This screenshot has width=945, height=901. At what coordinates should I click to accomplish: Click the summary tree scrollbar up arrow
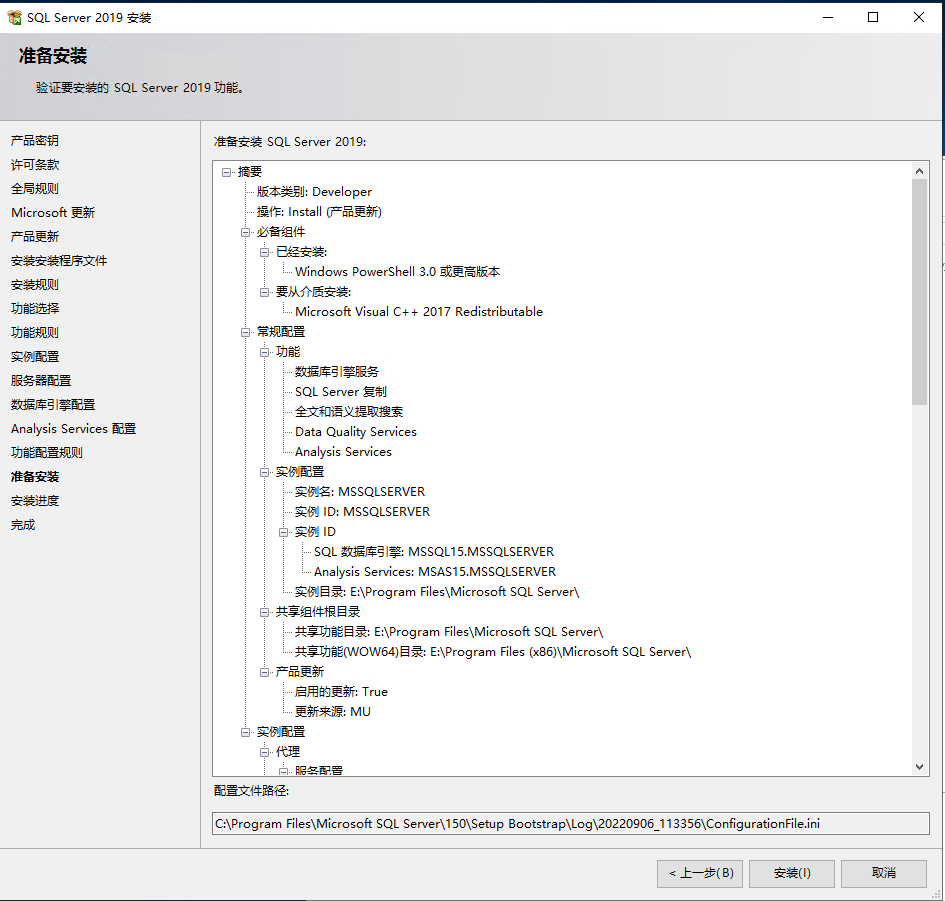pos(919,171)
